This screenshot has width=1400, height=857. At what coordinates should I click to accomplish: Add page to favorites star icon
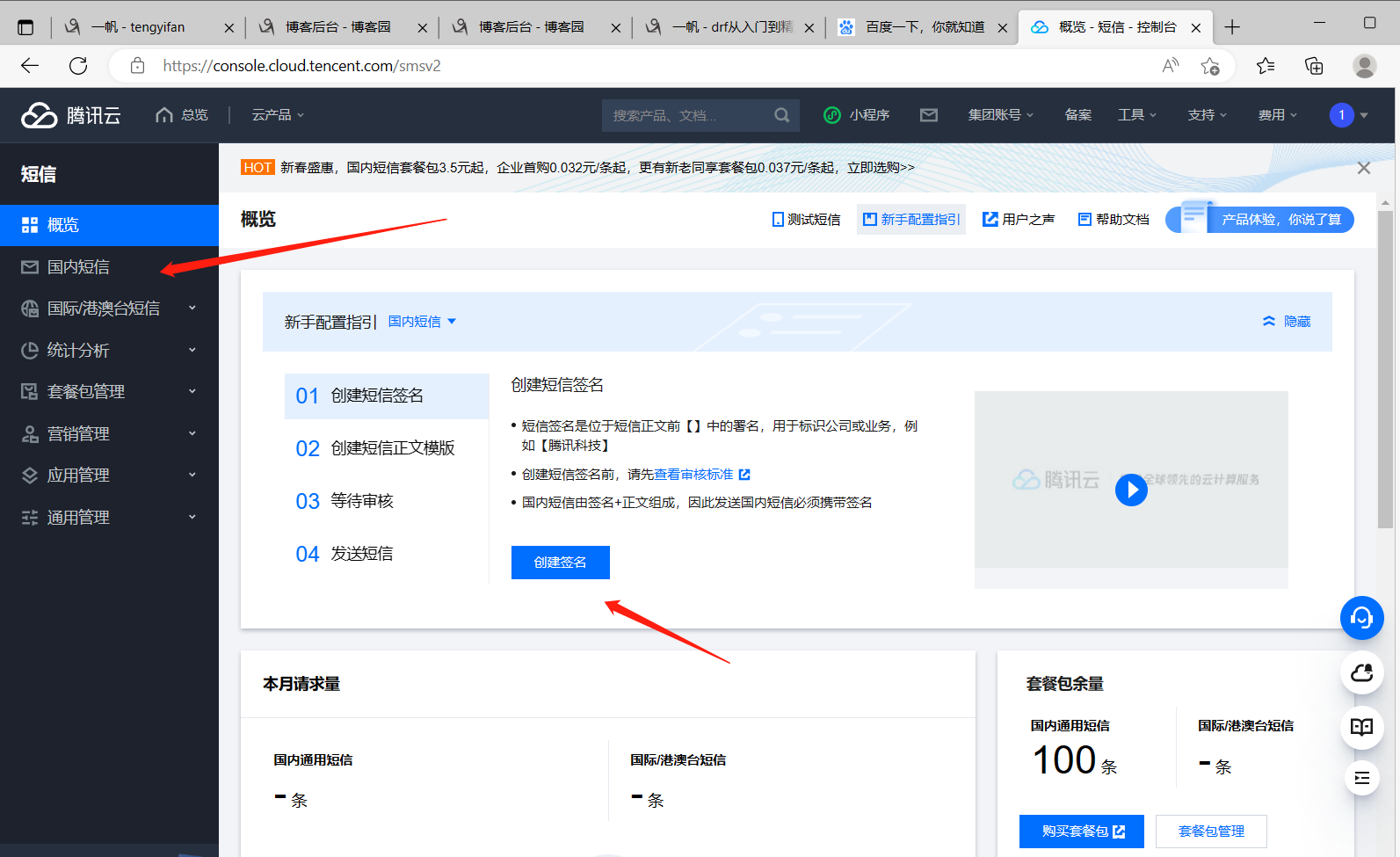[1210, 66]
